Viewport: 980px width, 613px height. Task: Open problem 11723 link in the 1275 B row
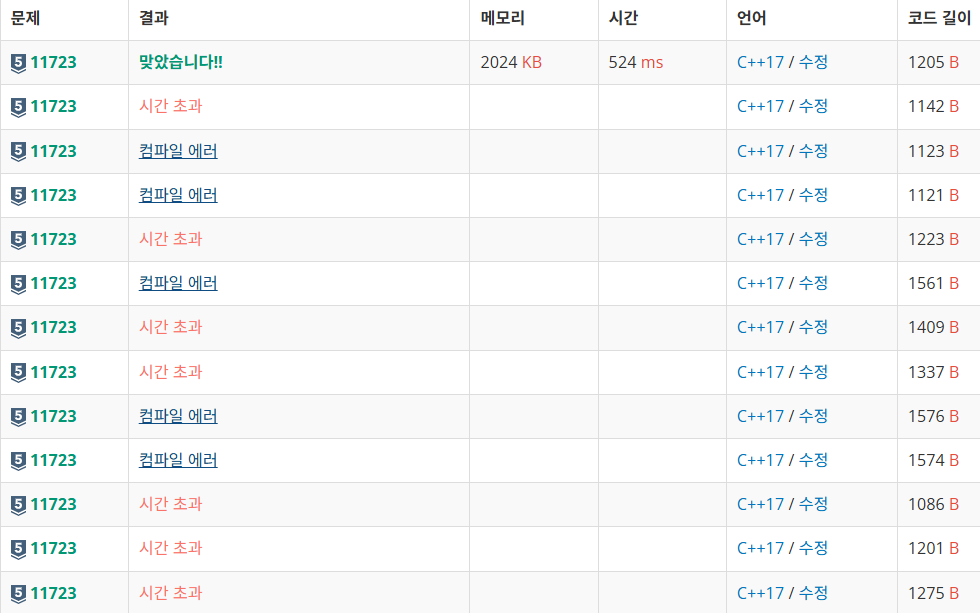pos(53,593)
